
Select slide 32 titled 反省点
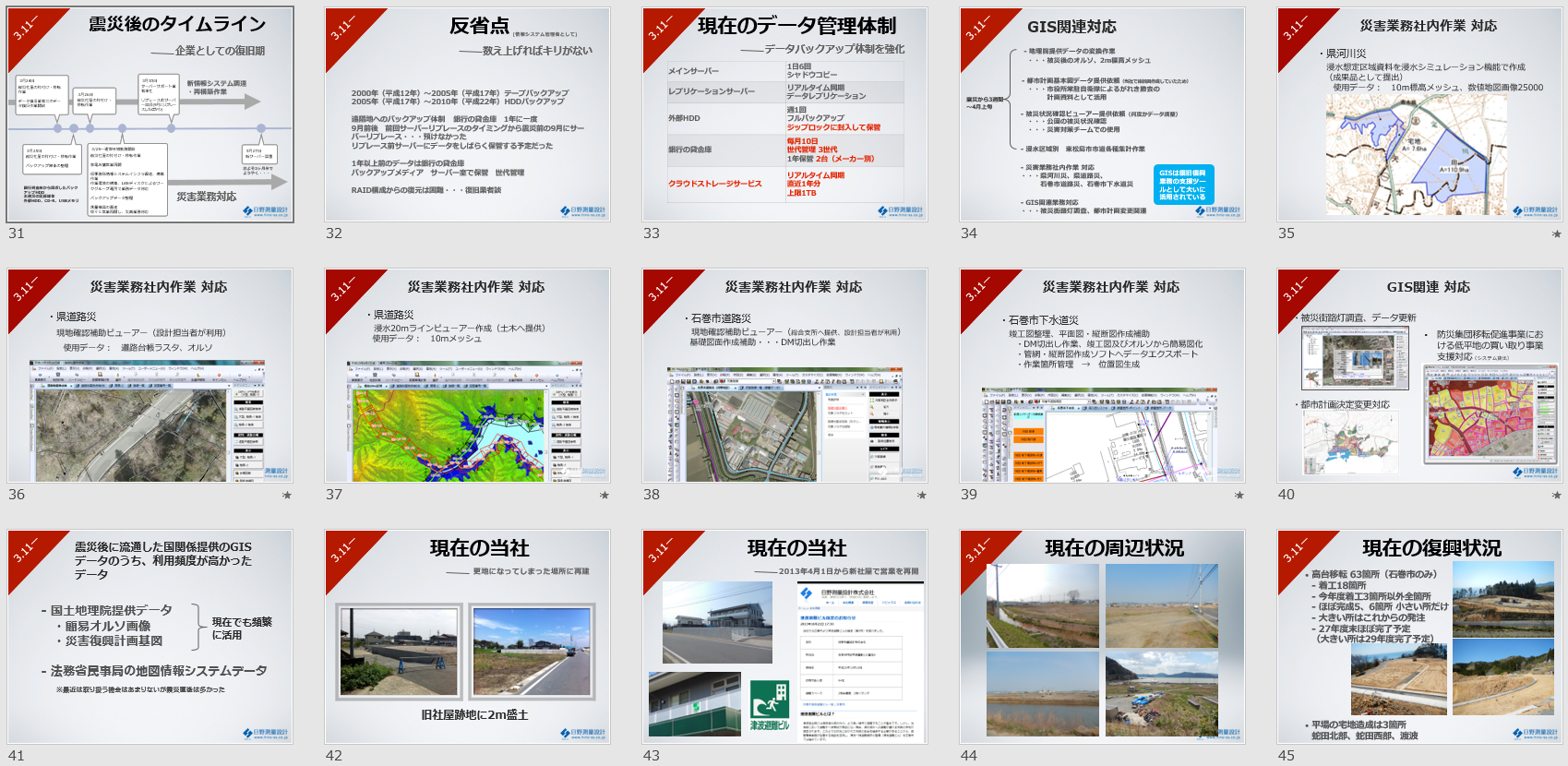click(468, 115)
